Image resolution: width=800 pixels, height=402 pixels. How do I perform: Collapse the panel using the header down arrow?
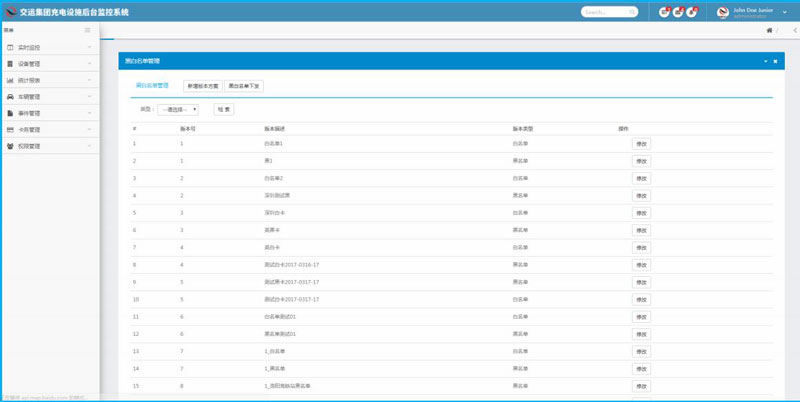[765, 61]
